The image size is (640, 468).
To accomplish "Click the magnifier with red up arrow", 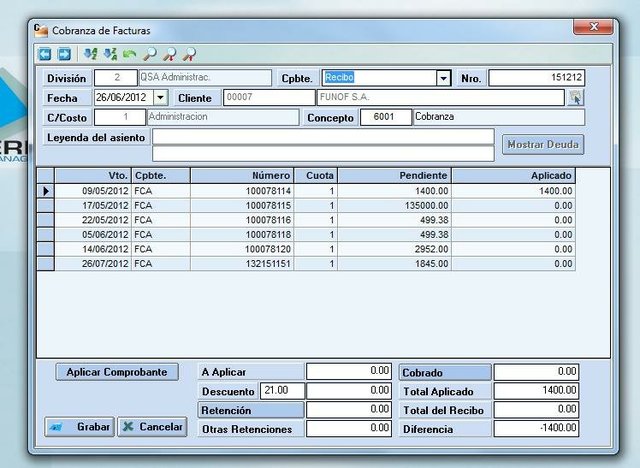I will 189,54.
